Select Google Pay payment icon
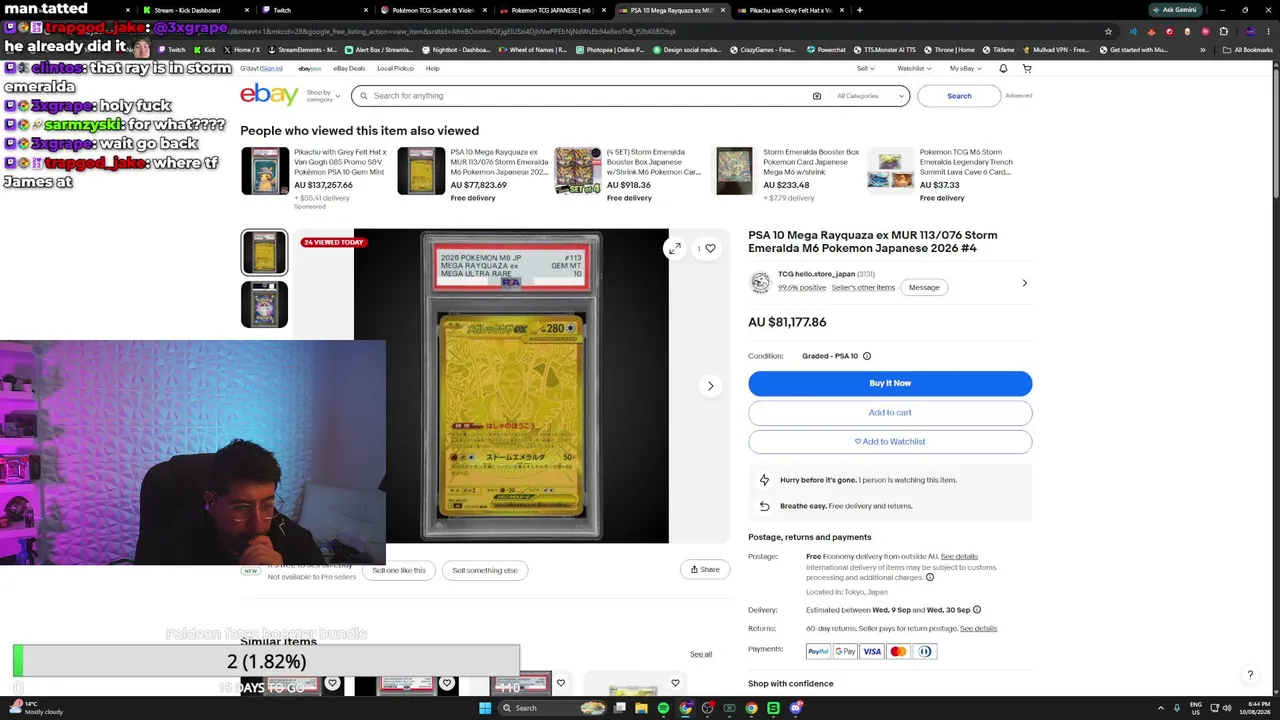The height and width of the screenshot is (720, 1280). (x=845, y=652)
